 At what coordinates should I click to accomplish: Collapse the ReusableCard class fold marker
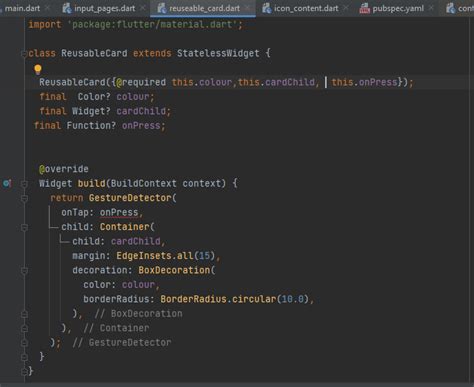coord(24,53)
